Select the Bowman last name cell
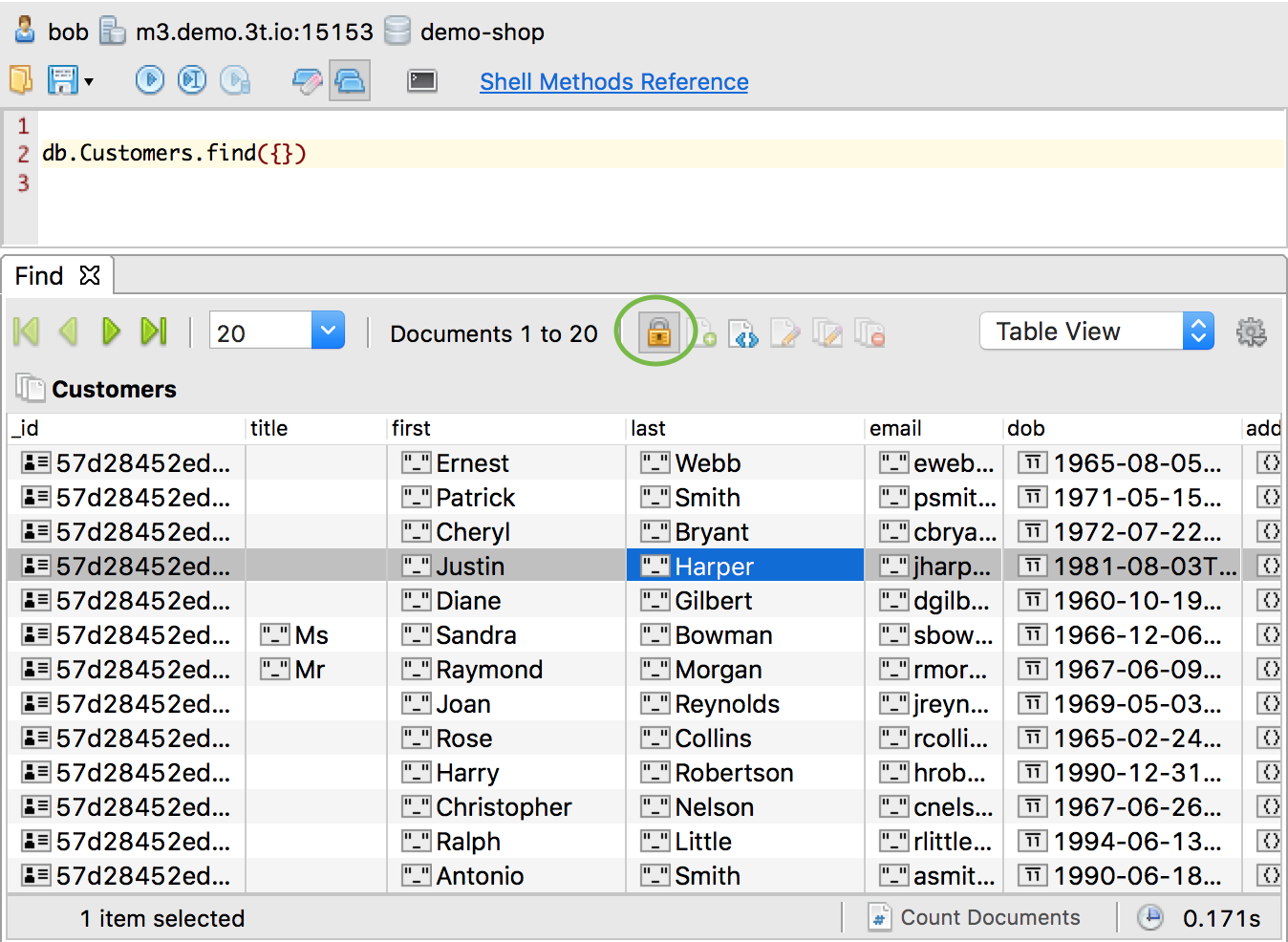The image size is (1288, 942). [x=745, y=635]
